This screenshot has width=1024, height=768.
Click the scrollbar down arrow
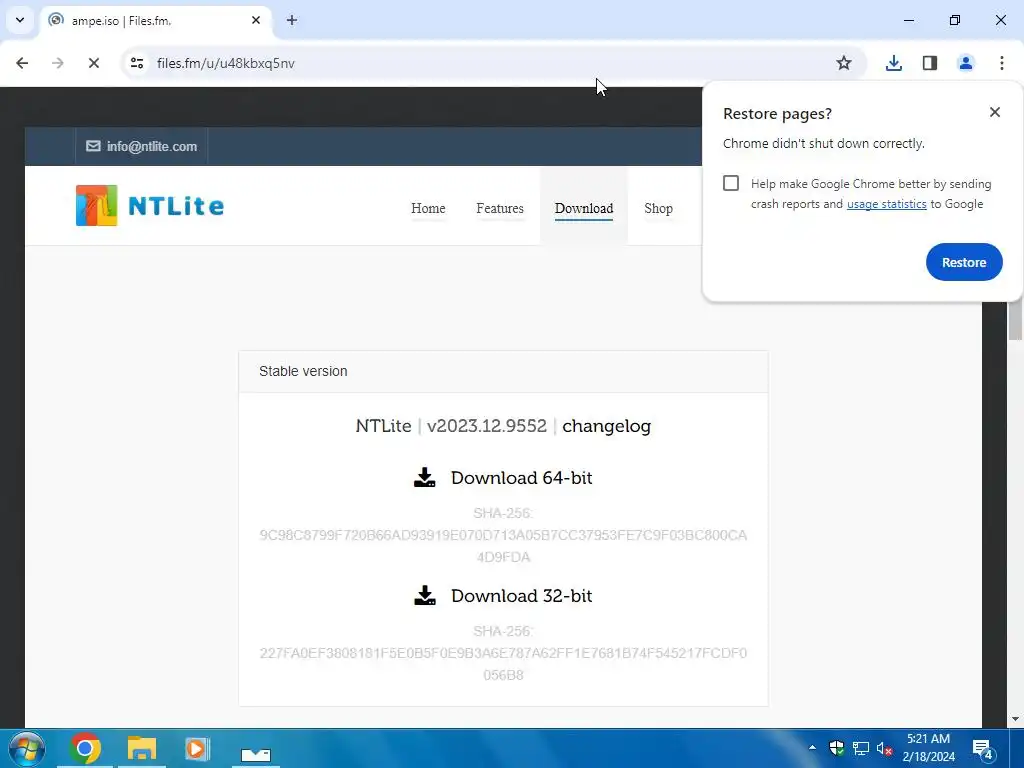point(1015,719)
